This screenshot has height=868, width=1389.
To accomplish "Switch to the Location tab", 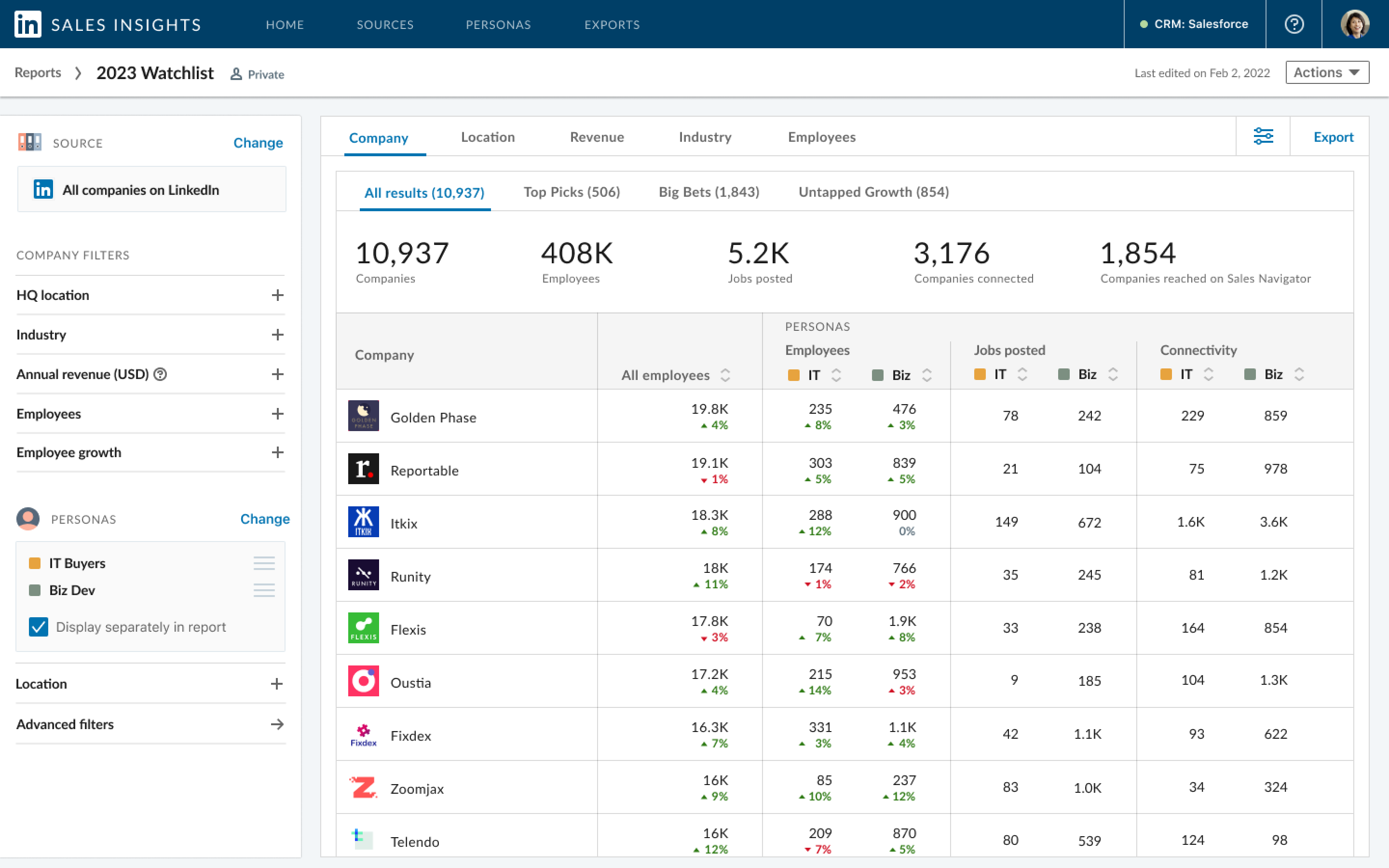I will click(488, 137).
